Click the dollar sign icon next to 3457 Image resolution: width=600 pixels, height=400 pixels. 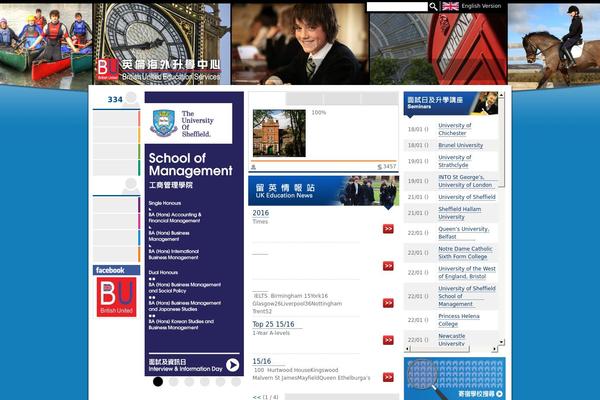point(380,167)
